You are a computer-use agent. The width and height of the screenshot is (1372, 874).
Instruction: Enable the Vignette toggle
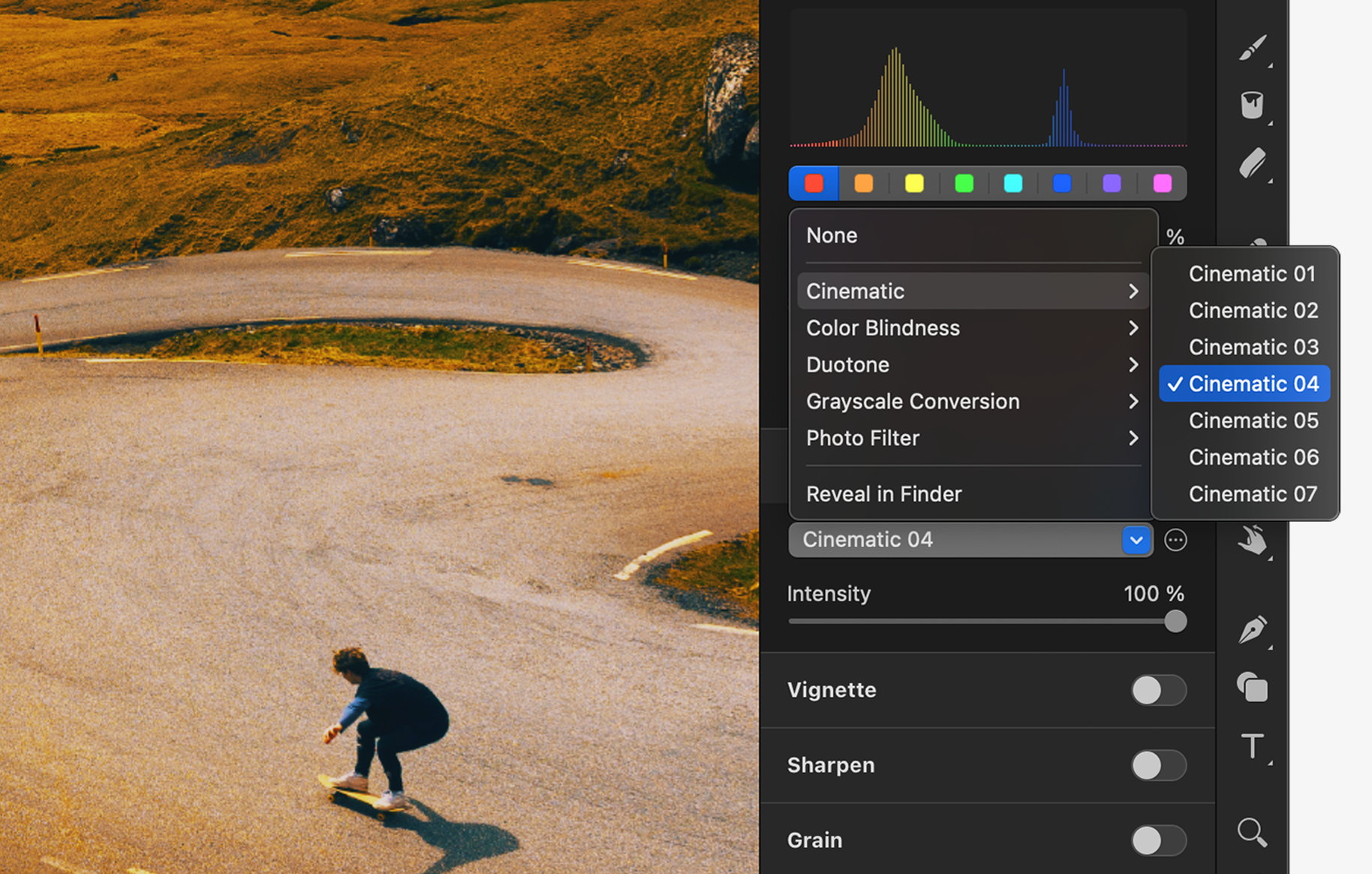tap(1158, 690)
